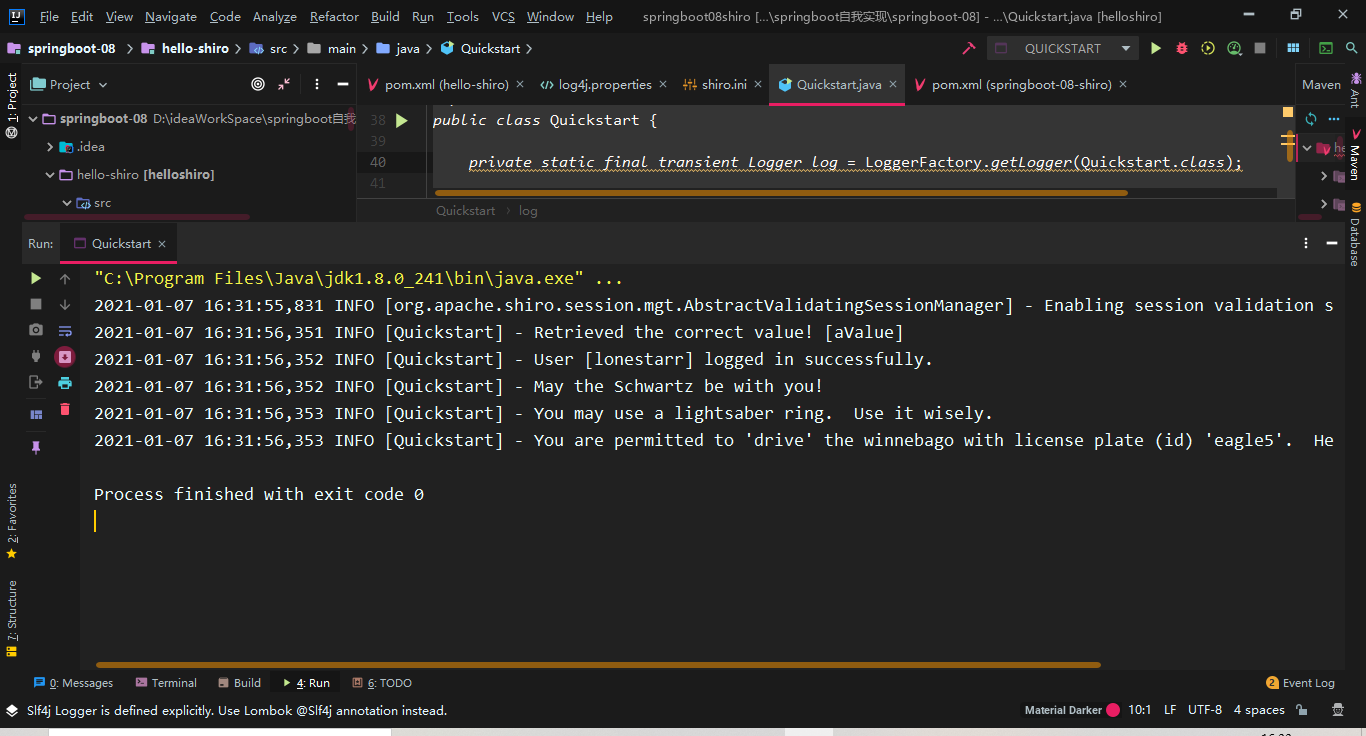Screen dimensions: 1366x736
Task: Click the camera Dump Threads icon
Action: coord(36,330)
